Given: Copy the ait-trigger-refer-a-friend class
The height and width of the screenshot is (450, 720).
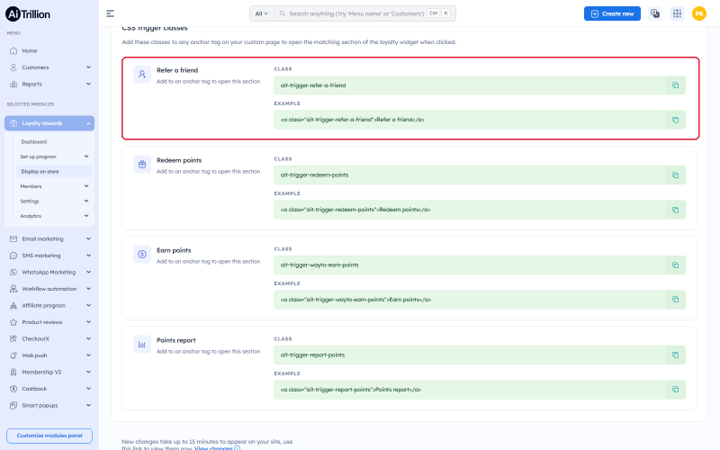Looking at the screenshot, I should pos(675,85).
